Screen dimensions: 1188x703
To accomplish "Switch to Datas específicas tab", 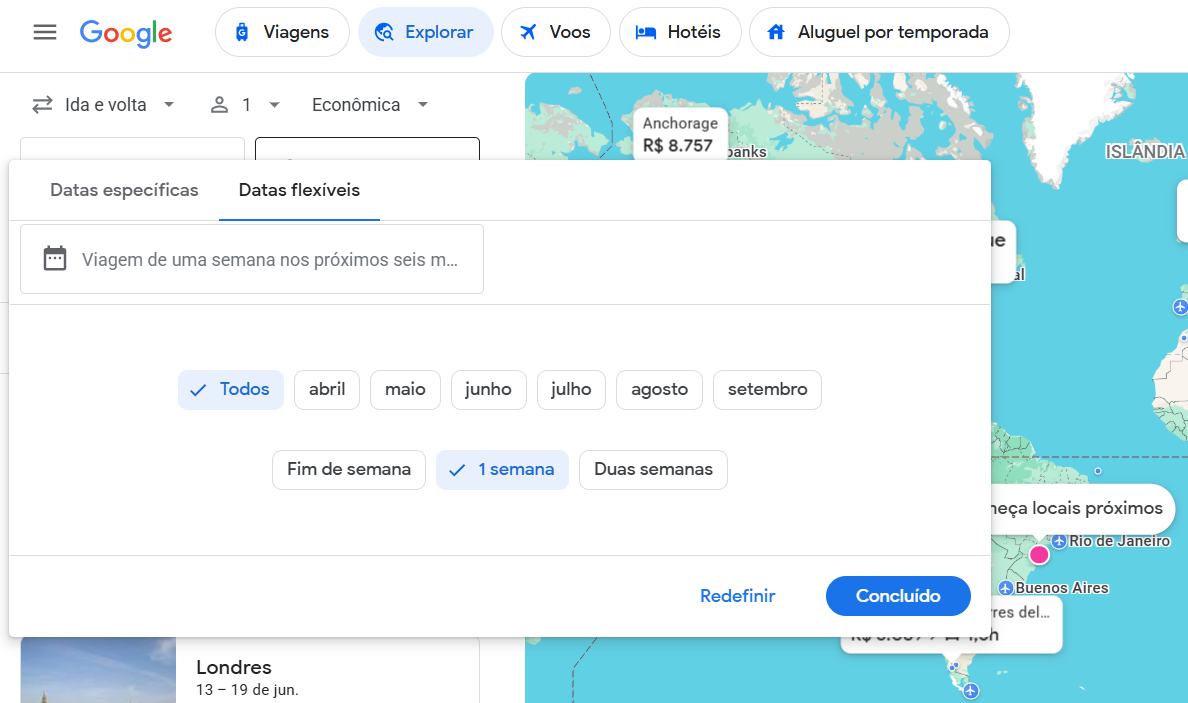I will 124,190.
